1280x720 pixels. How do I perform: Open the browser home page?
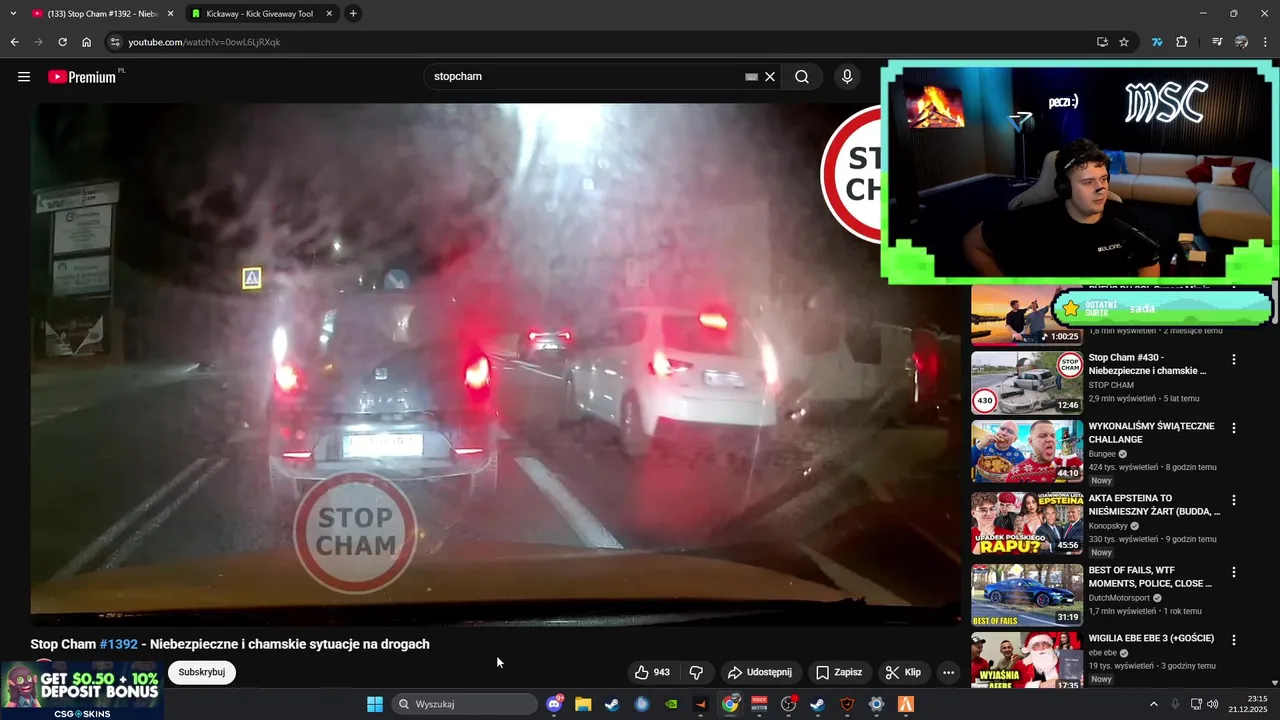(x=87, y=42)
